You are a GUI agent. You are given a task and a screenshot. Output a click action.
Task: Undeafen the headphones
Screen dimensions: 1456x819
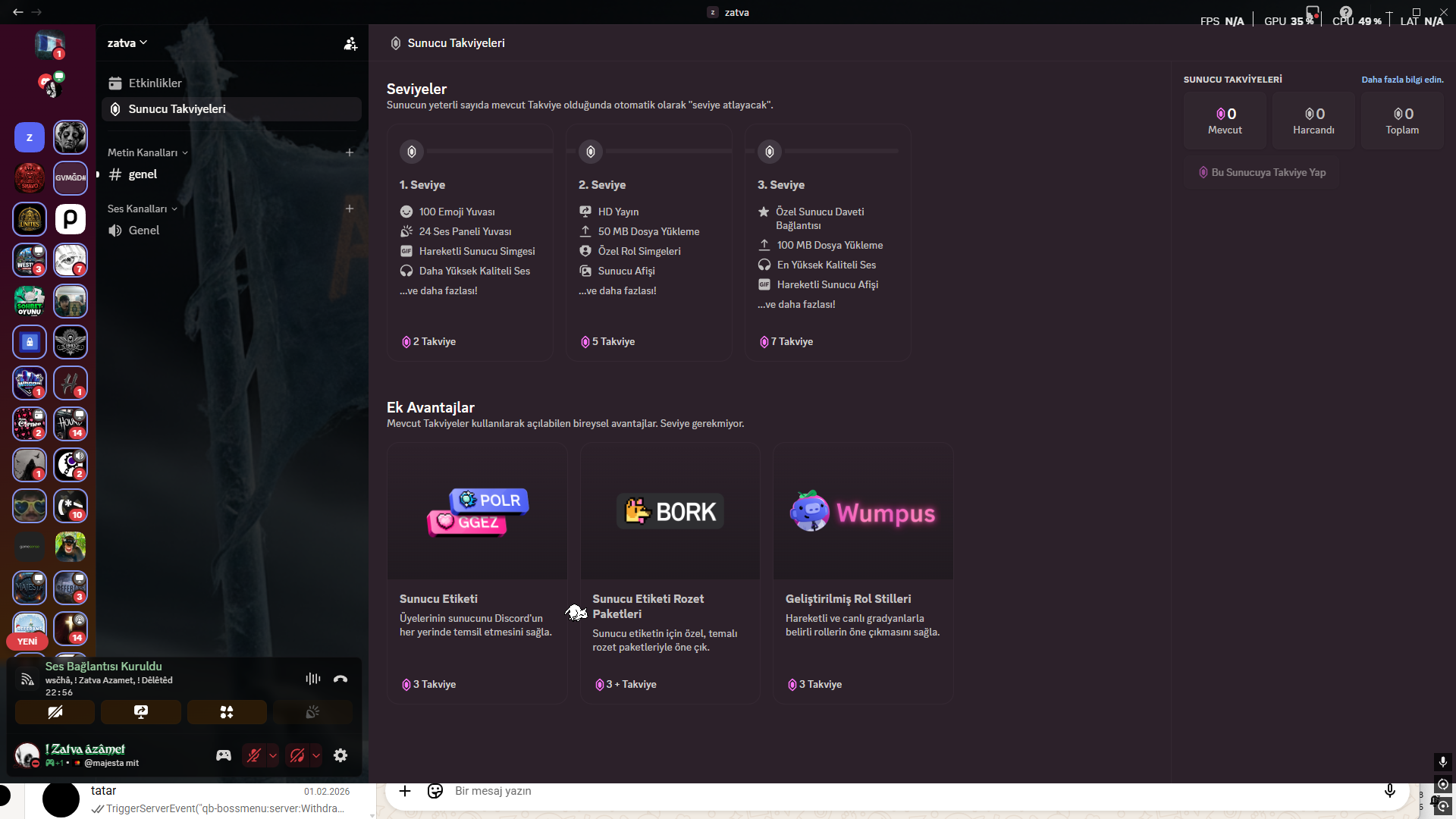[x=297, y=755]
